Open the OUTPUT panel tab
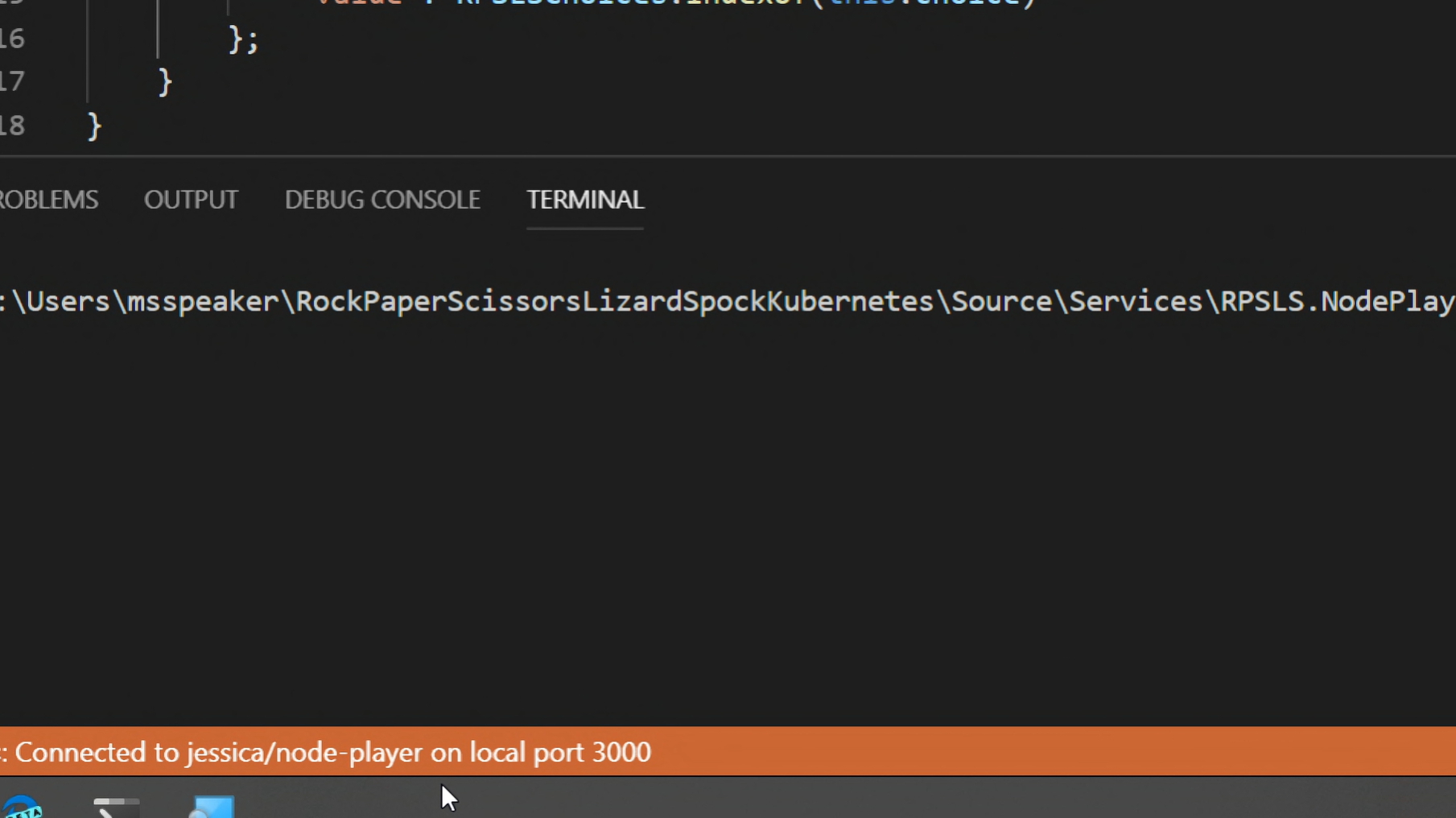The height and width of the screenshot is (818, 1456). 191,200
